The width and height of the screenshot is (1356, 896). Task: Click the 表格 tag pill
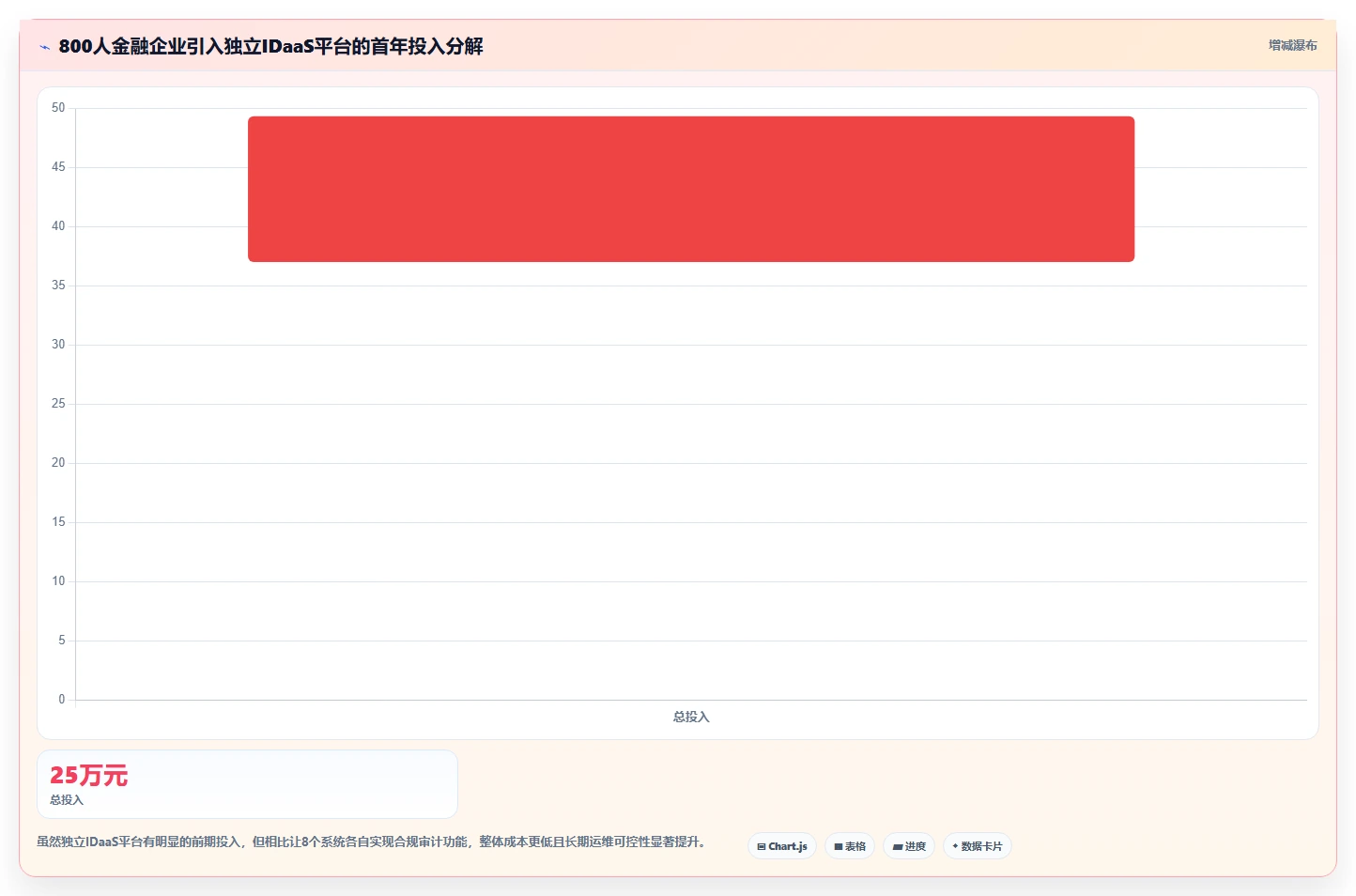pyautogui.click(x=850, y=846)
